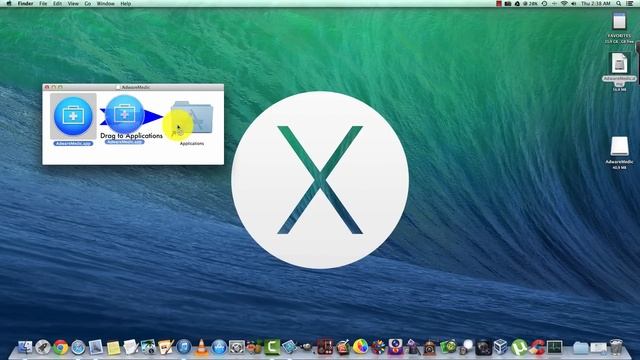Open the Window menu
The height and width of the screenshot is (360, 640).
pos(105,3)
